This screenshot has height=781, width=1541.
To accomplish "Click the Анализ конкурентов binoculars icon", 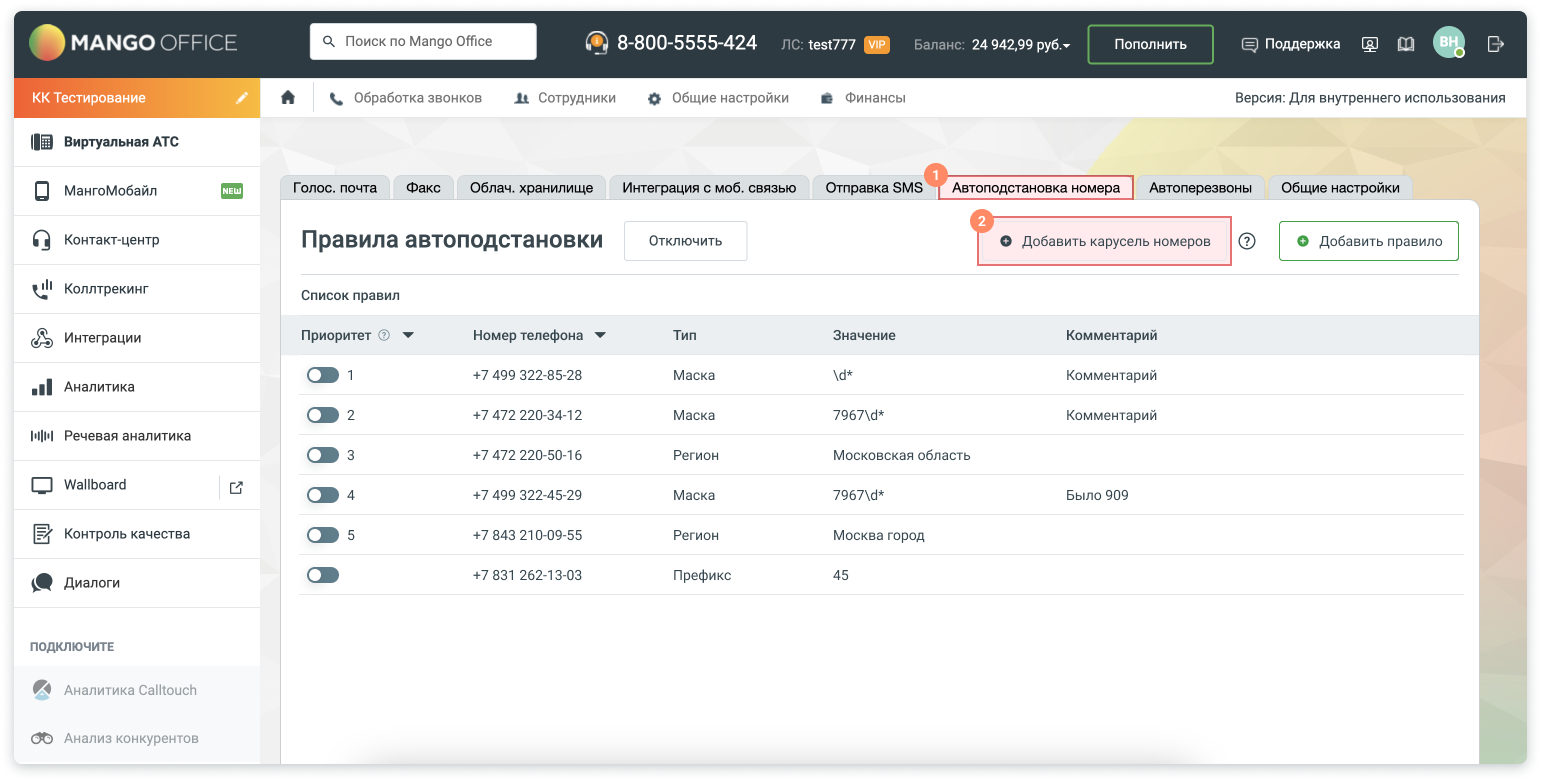I will coord(42,739).
